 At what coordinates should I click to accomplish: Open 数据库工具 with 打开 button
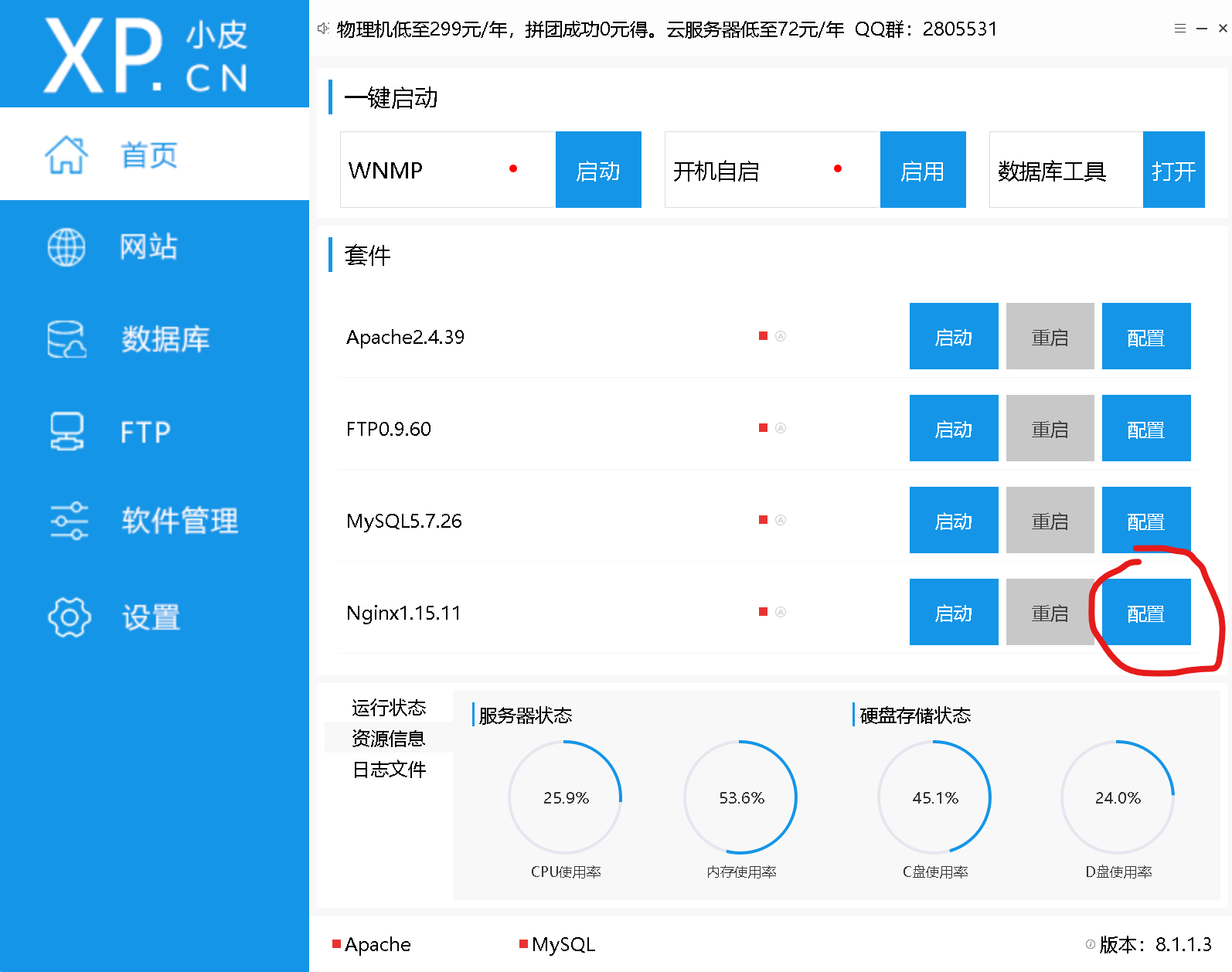click(1173, 170)
